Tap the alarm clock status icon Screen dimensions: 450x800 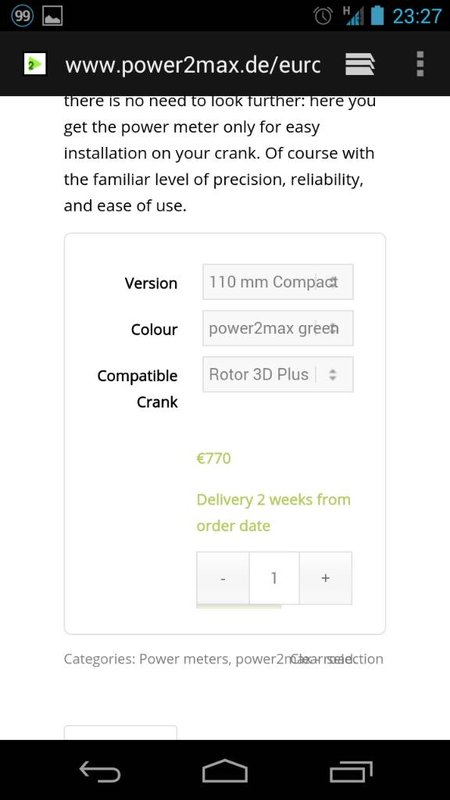[x=323, y=16]
